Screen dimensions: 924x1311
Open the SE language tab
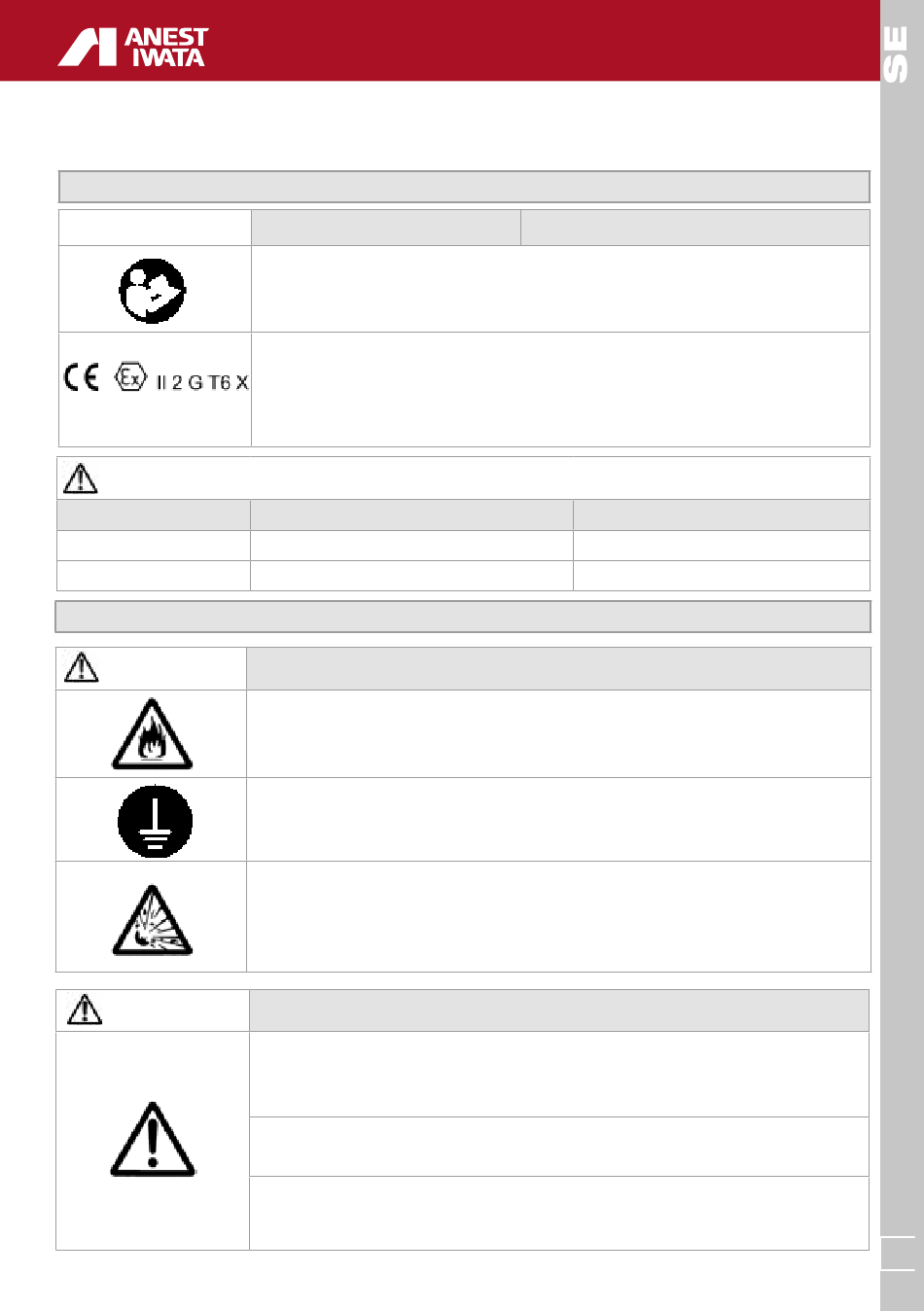pyautogui.click(x=896, y=55)
